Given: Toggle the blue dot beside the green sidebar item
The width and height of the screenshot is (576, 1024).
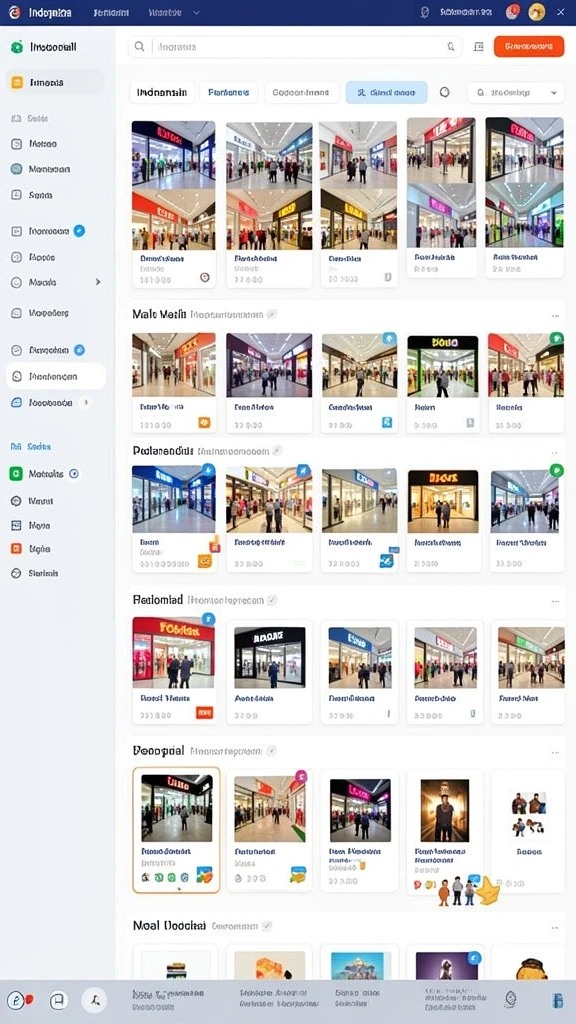Looking at the screenshot, I should (74, 474).
